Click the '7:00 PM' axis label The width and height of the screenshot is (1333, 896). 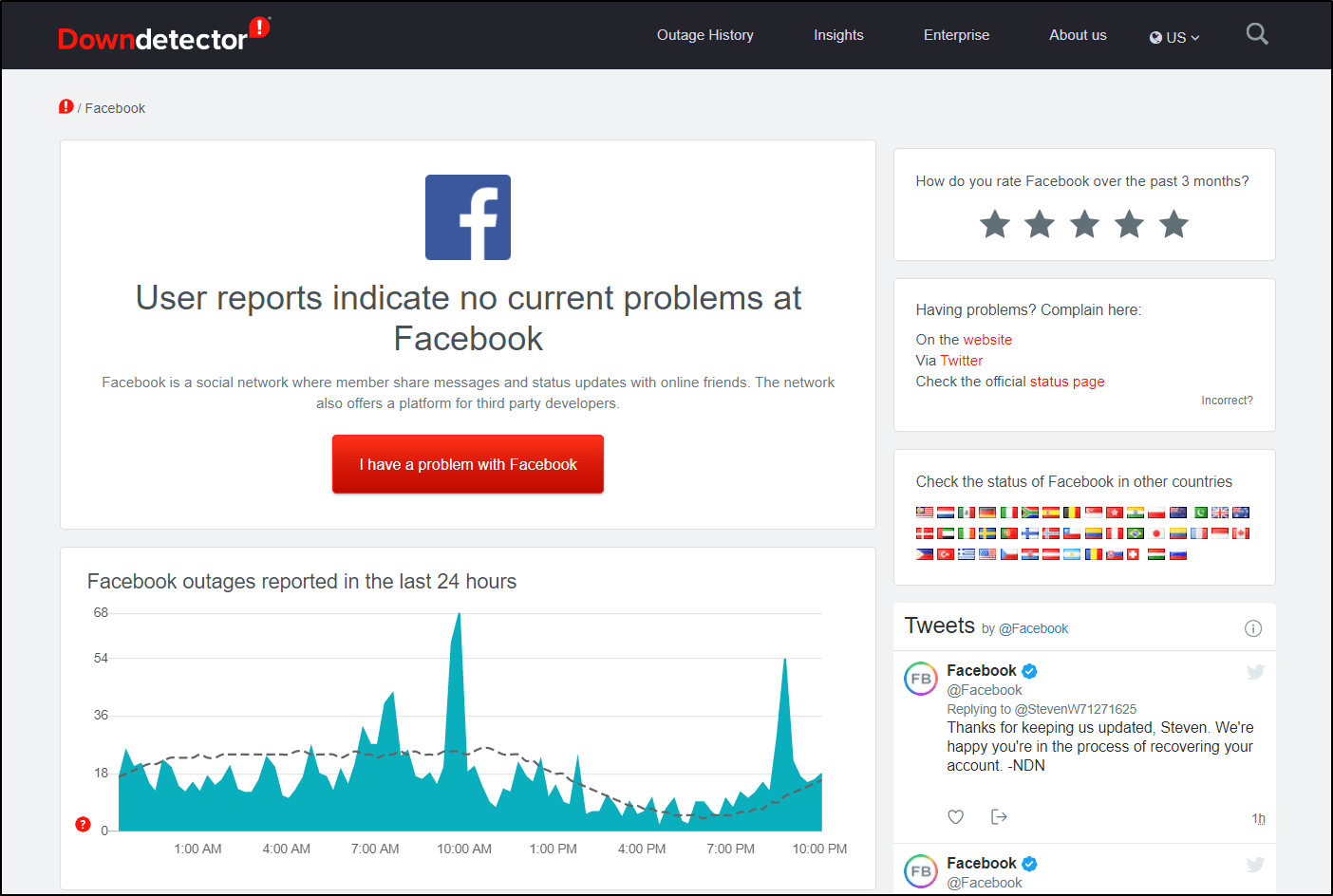(x=730, y=849)
